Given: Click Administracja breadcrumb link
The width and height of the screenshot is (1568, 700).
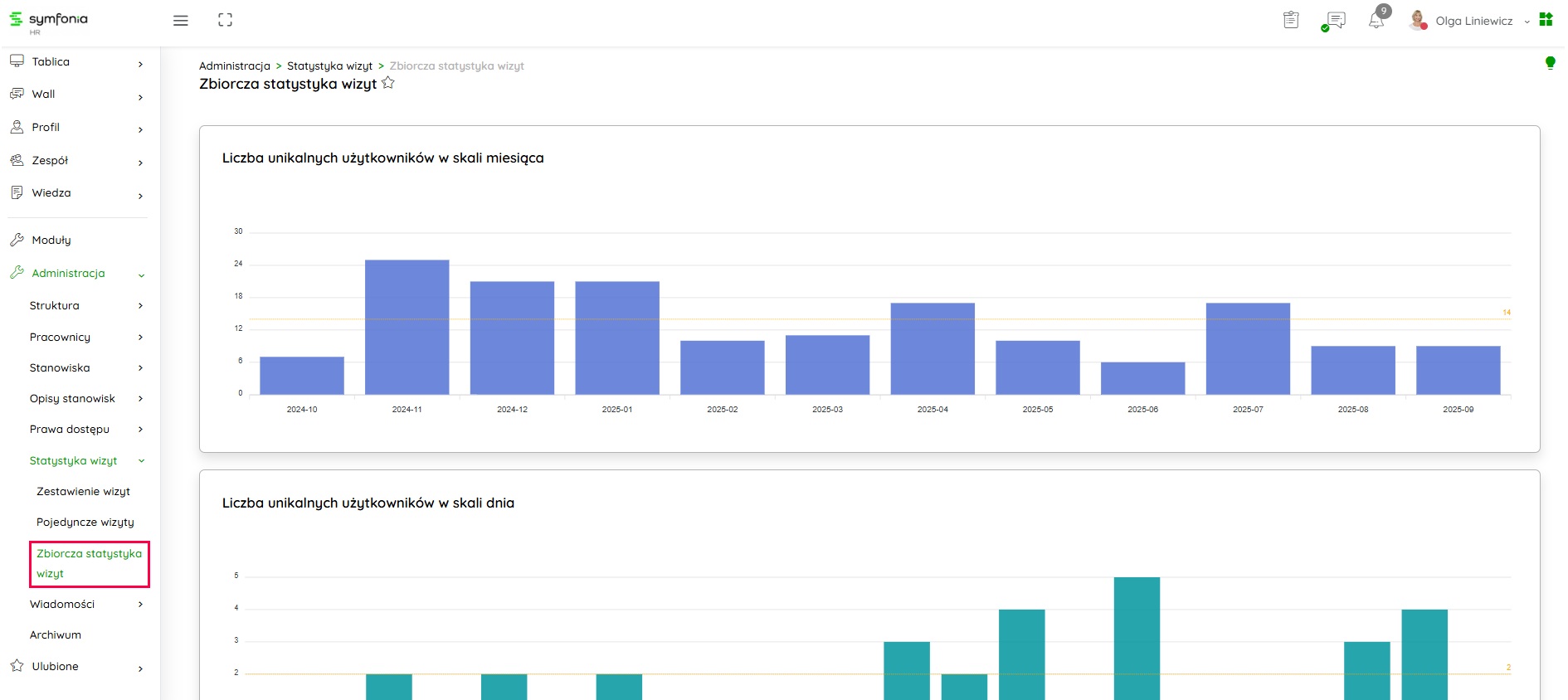Looking at the screenshot, I should pos(234,66).
